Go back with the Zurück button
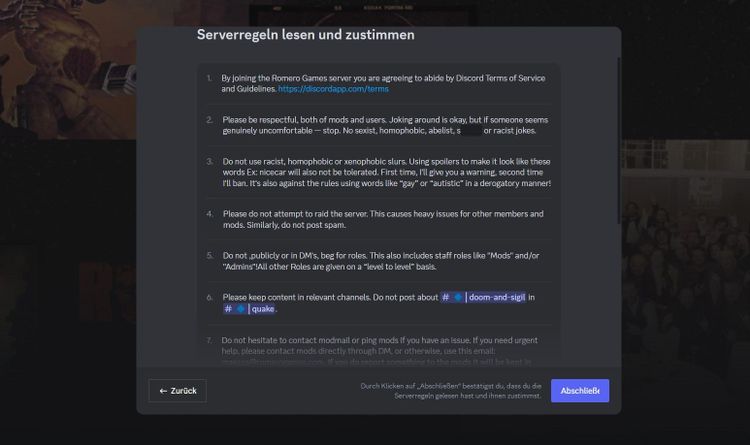Viewport: 750px width, 445px height. 178,391
